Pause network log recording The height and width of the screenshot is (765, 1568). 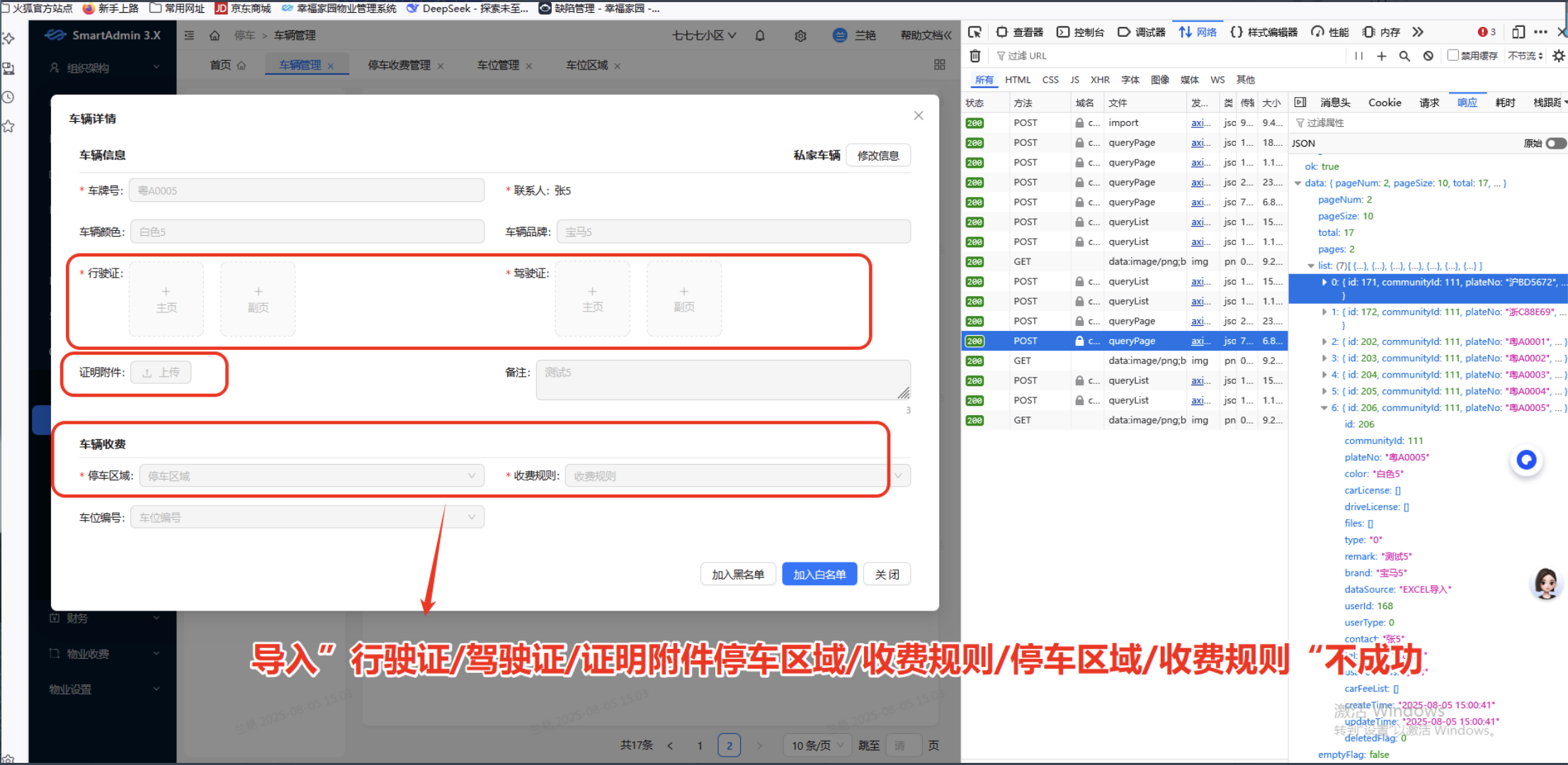pos(1358,55)
